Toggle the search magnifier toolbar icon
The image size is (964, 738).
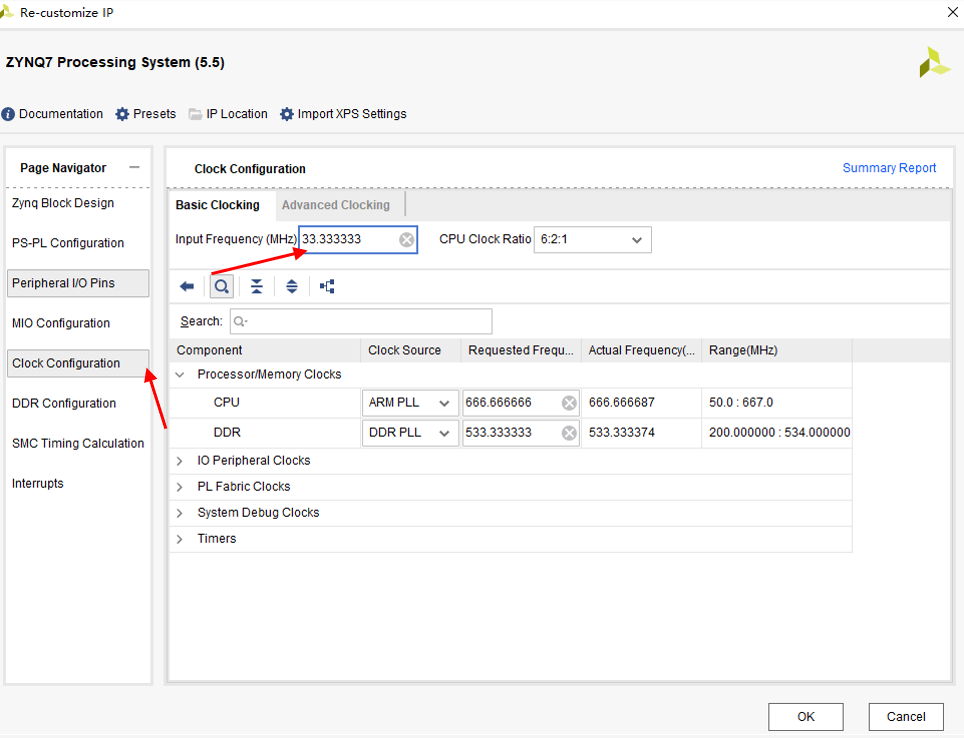(222, 287)
